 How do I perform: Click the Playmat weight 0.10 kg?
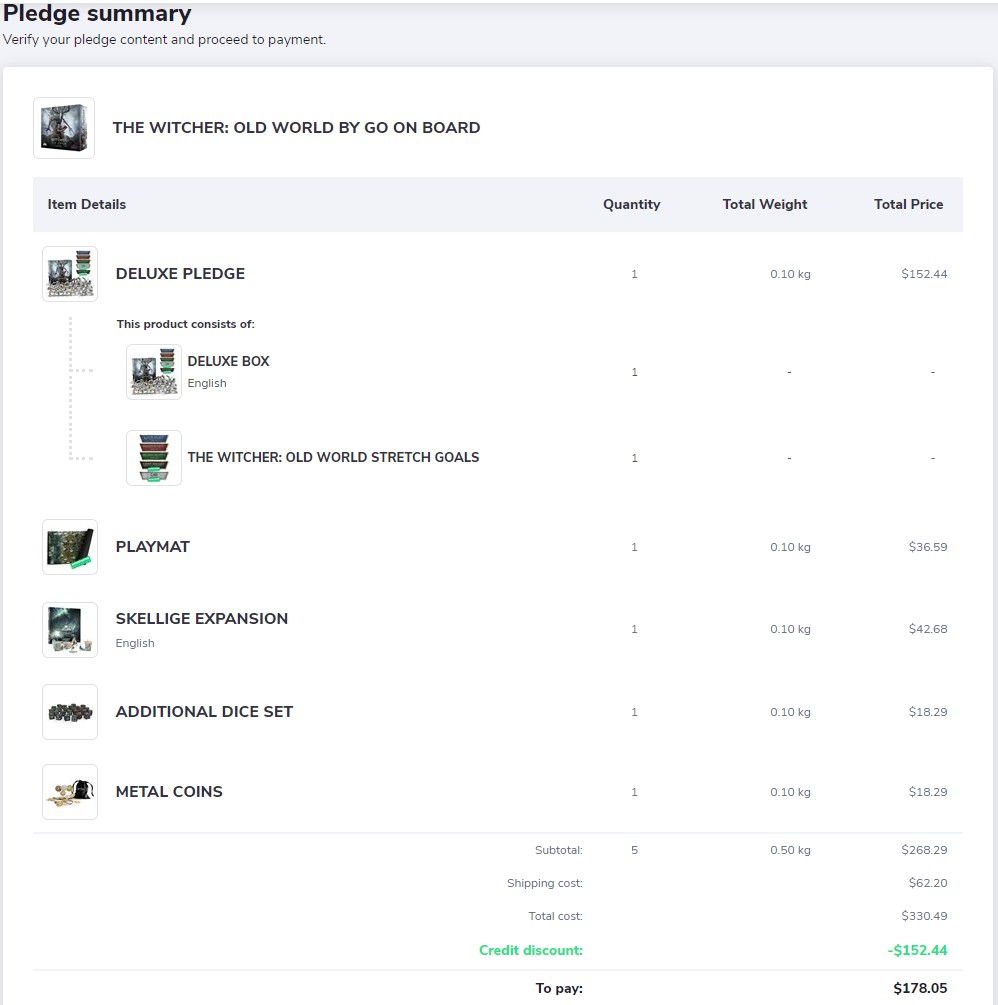790,547
